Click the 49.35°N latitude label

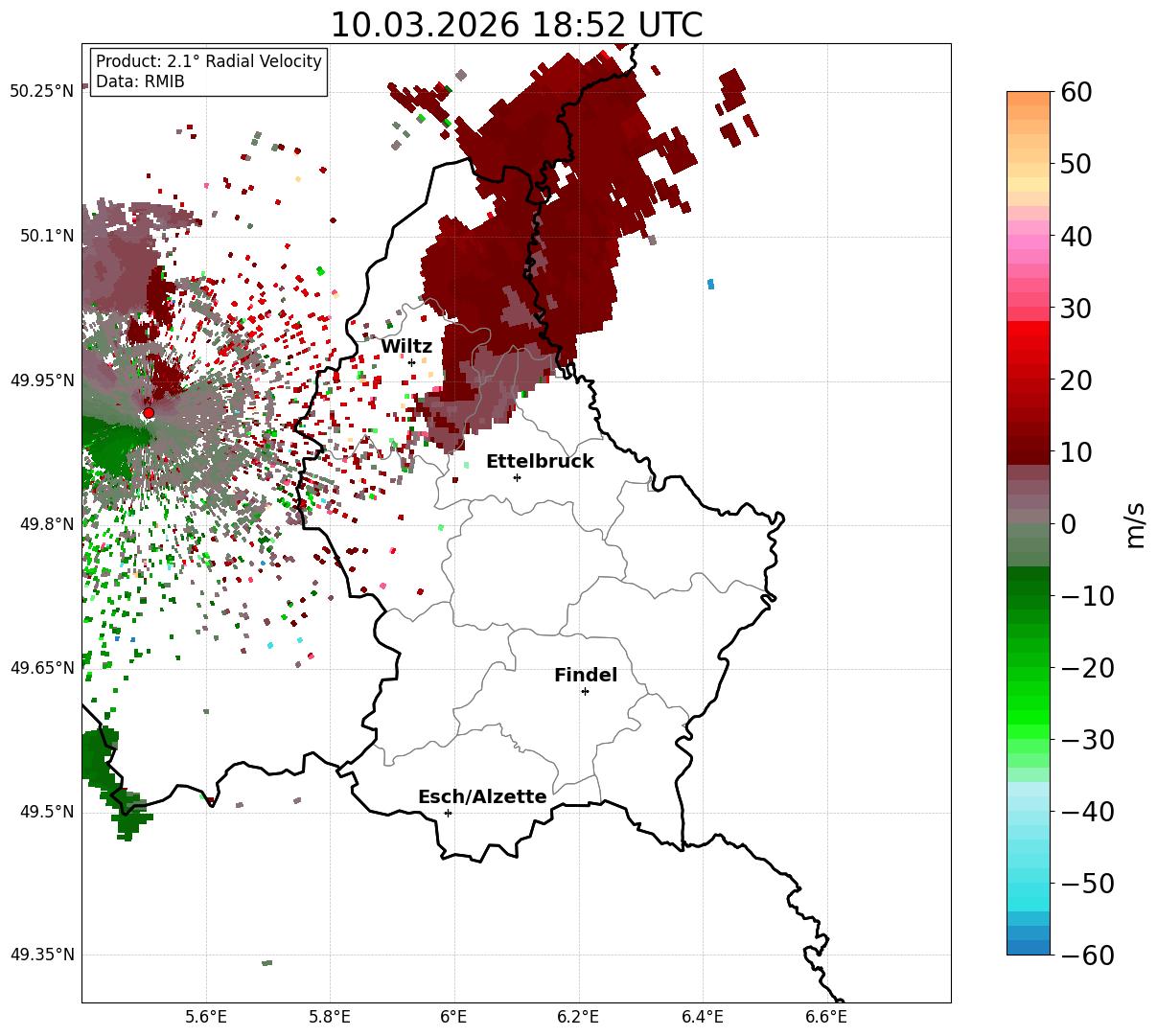coord(42,955)
